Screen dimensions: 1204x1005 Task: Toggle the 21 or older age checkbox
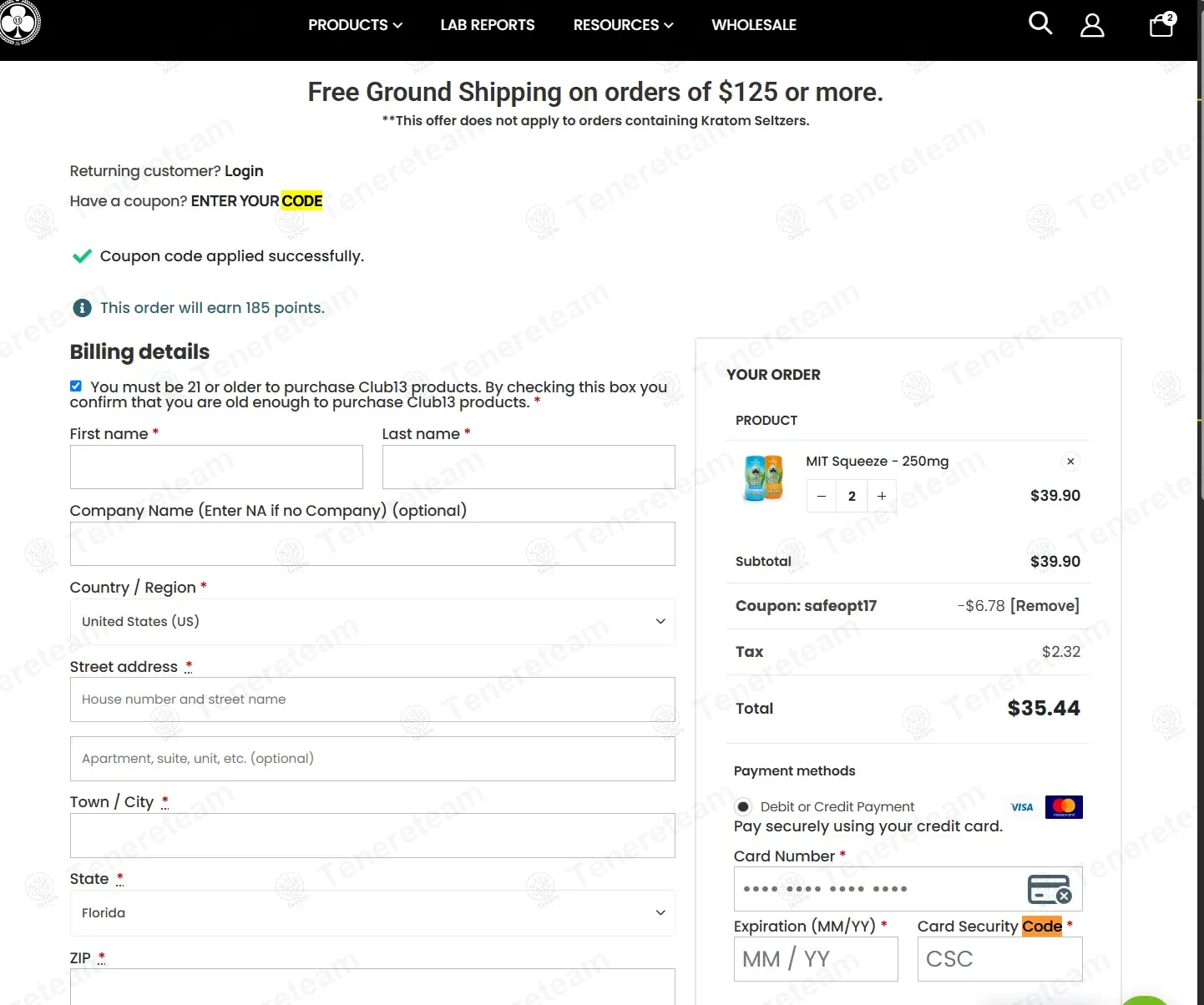pos(76,386)
